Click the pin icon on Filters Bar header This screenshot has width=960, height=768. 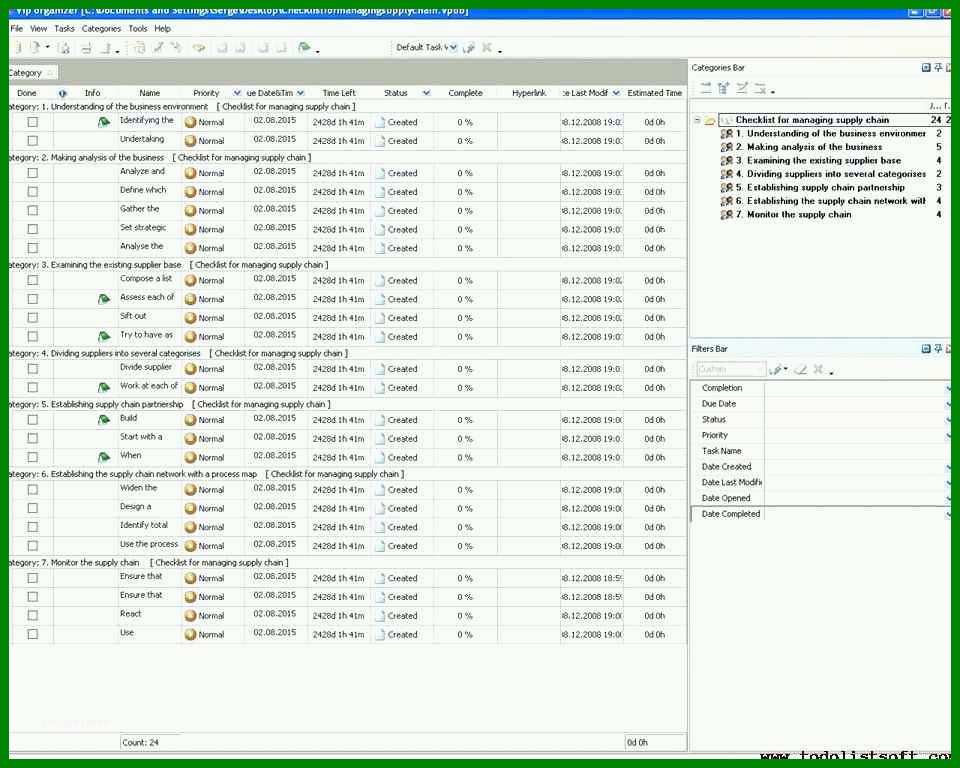(x=938, y=348)
